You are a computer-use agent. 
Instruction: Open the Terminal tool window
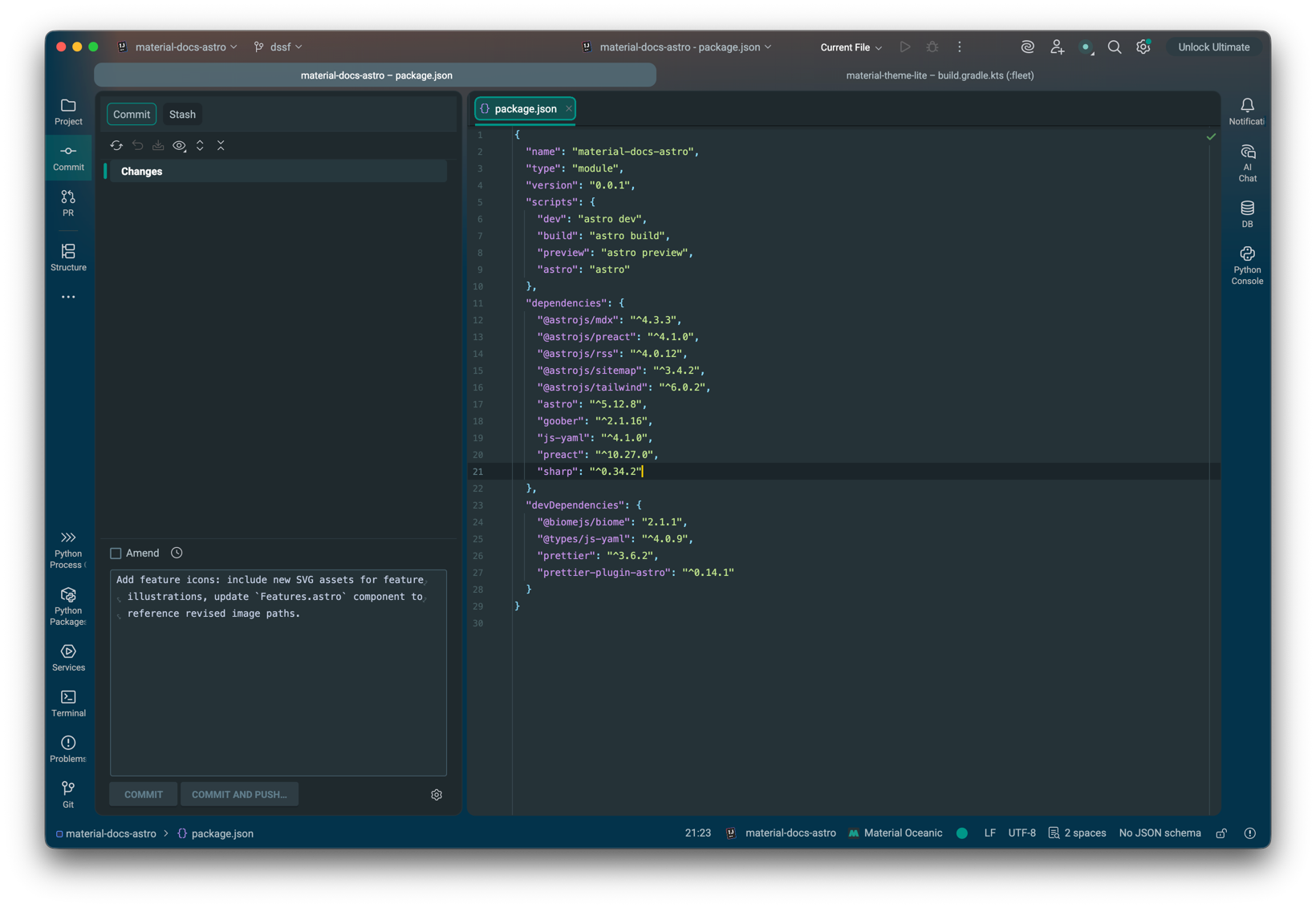click(68, 703)
